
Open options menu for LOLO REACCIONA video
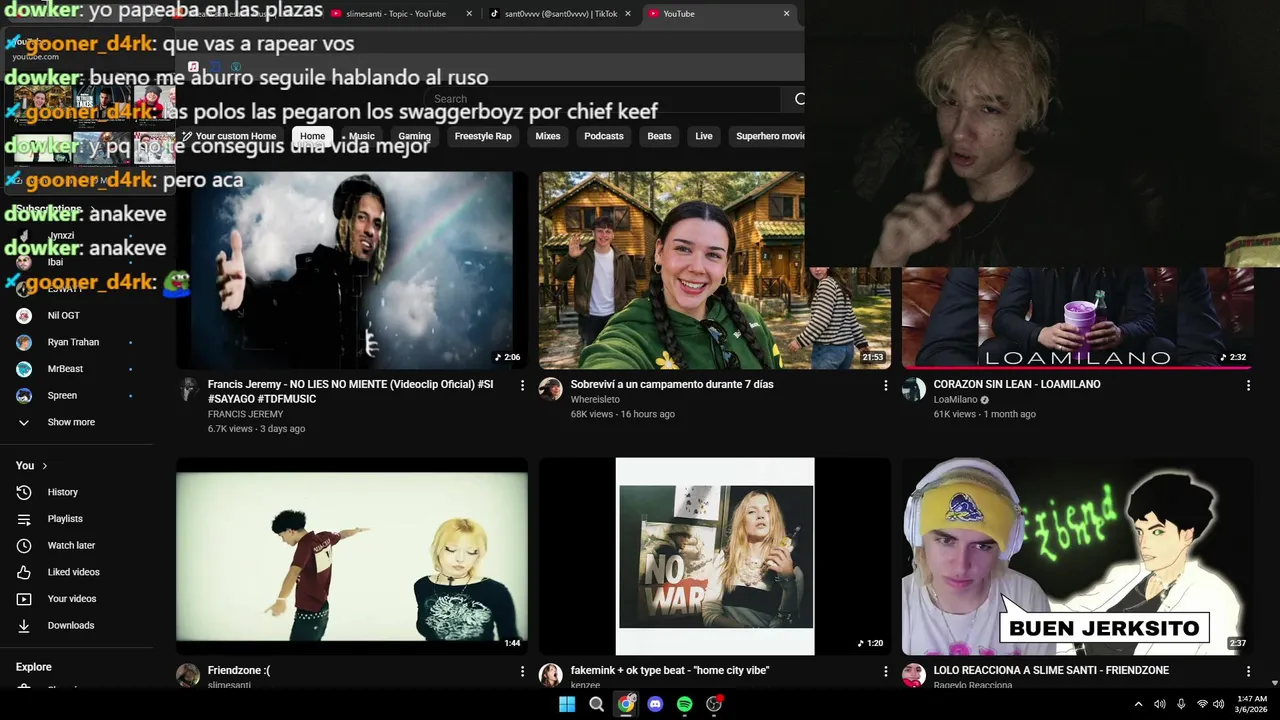pos(1248,671)
